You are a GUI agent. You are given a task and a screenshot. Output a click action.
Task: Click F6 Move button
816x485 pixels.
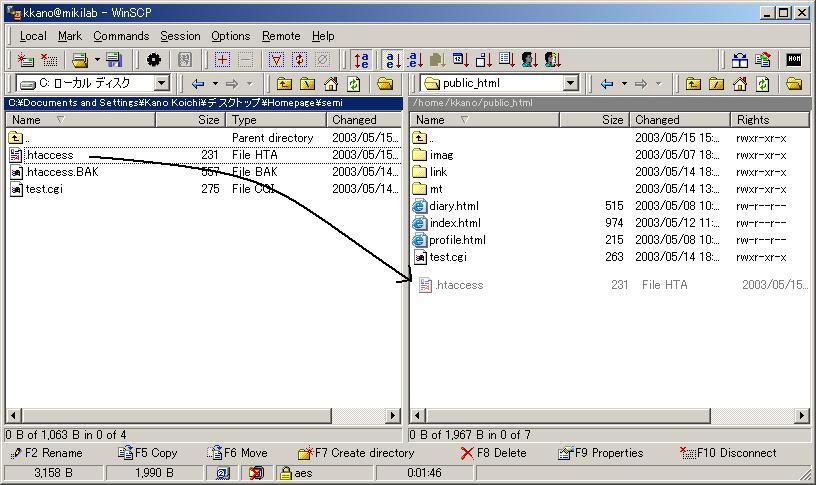237,453
